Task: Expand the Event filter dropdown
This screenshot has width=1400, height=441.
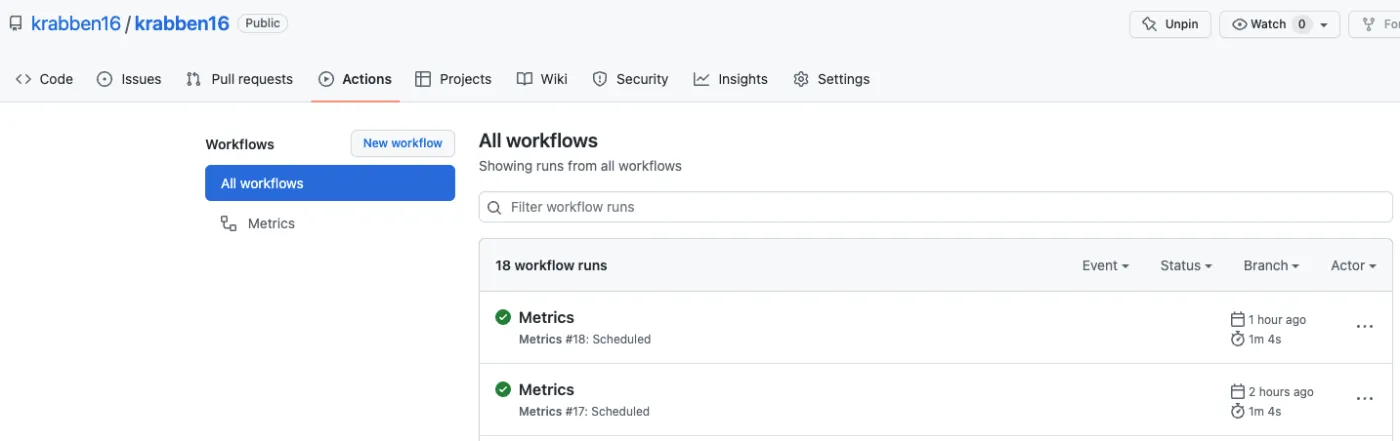Action: 1105,266
